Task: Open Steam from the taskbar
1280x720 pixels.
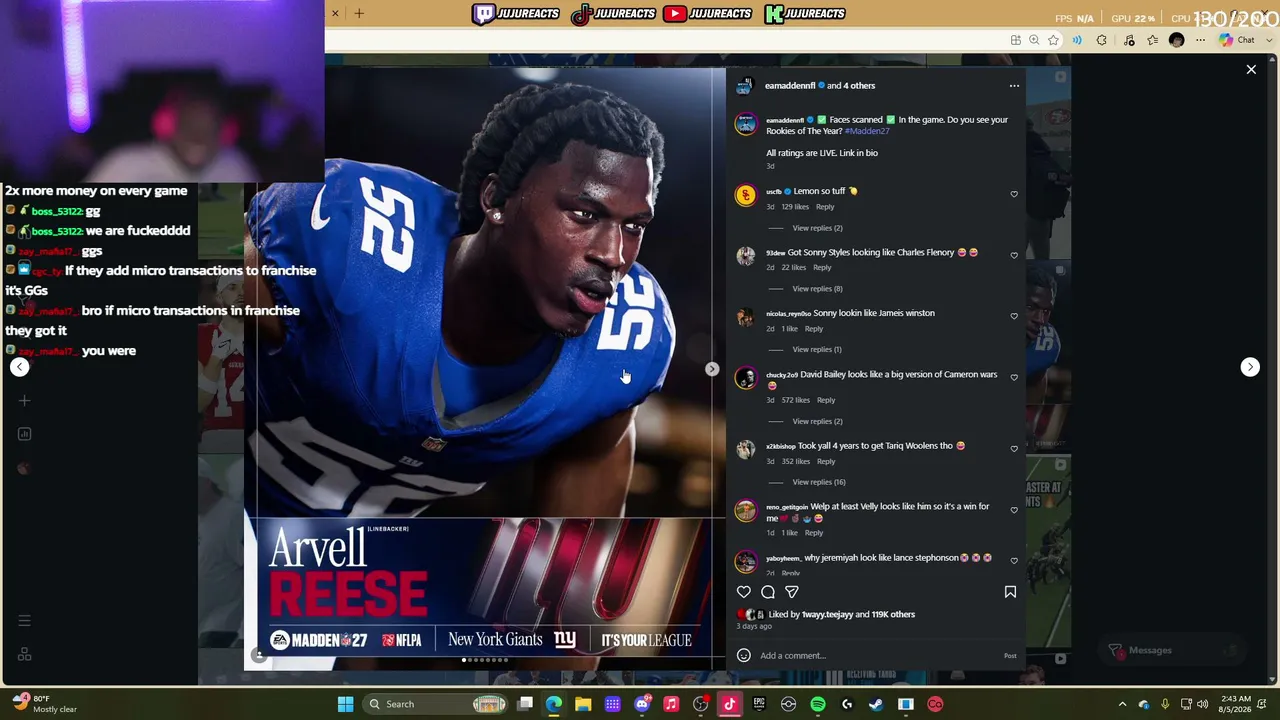Action: coord(876,704)
